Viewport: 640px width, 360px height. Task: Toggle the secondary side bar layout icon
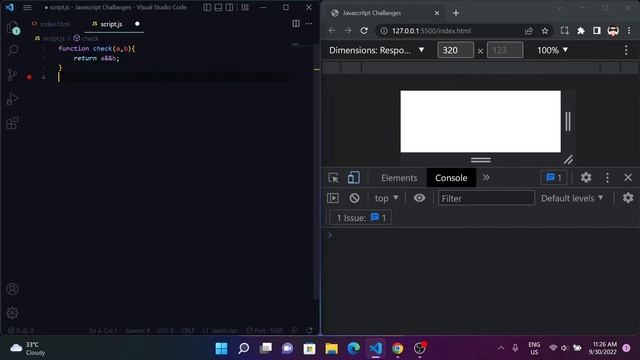pos(229,7)
